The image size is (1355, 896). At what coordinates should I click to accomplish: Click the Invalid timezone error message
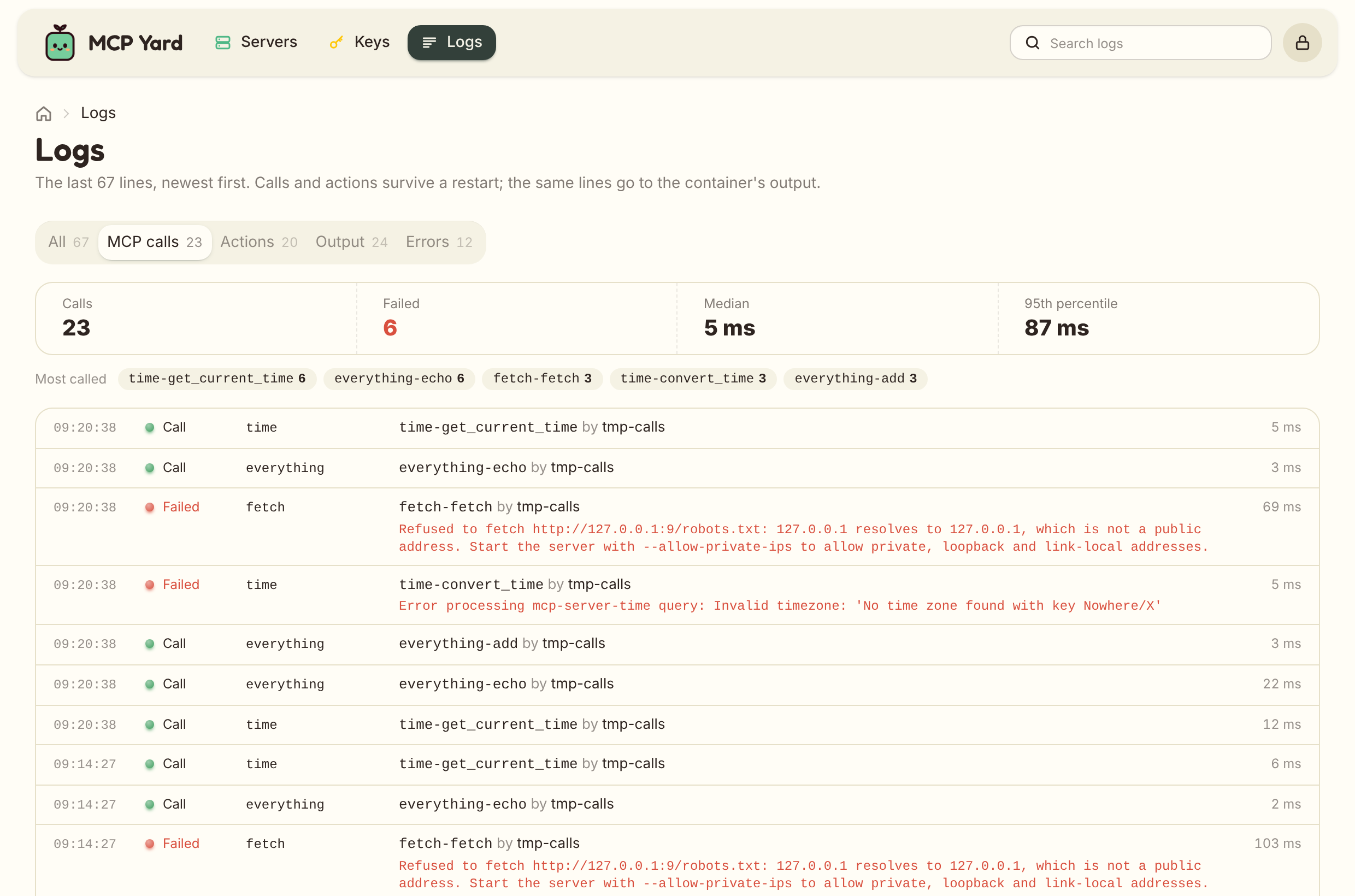click(780, 606)
